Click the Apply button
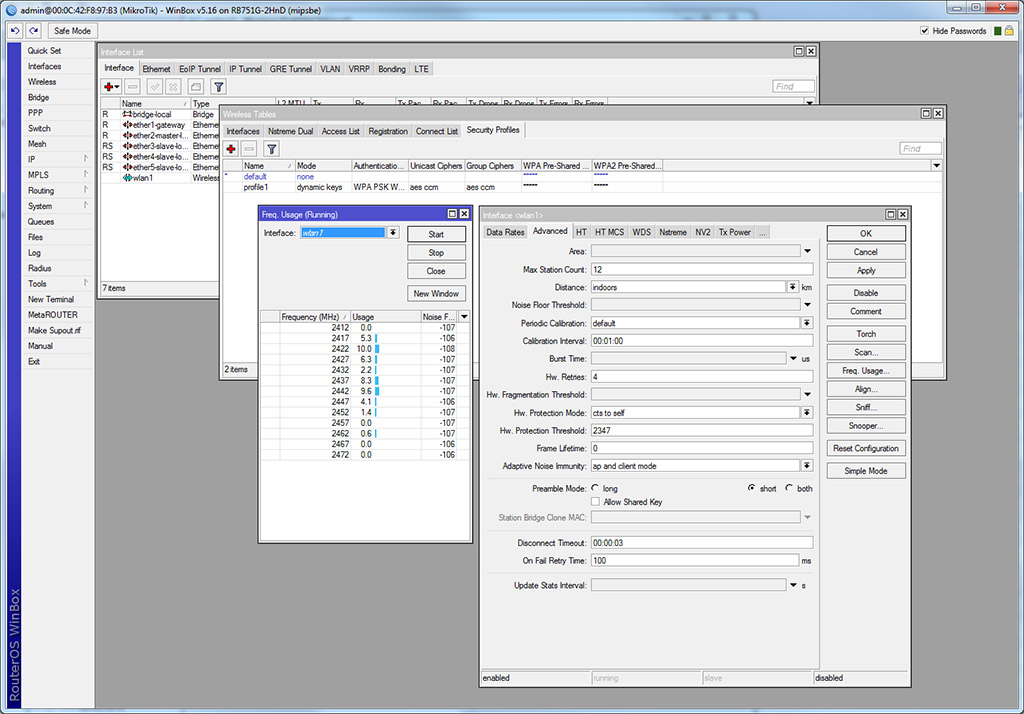This screenshot has width=1024, height=714. tap(865, 270)
